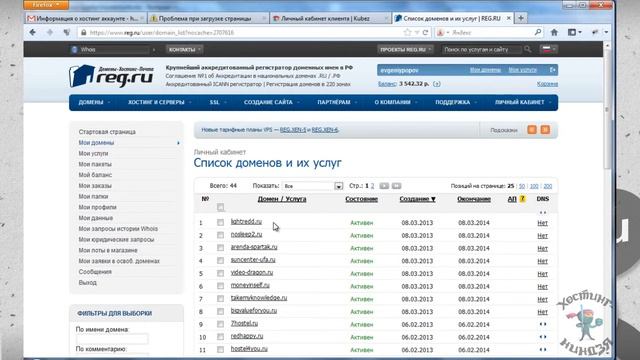Click Нет in DNS column for nosleep2.ru
This screenshot has height=360, width=640.
tap(542, 236)
